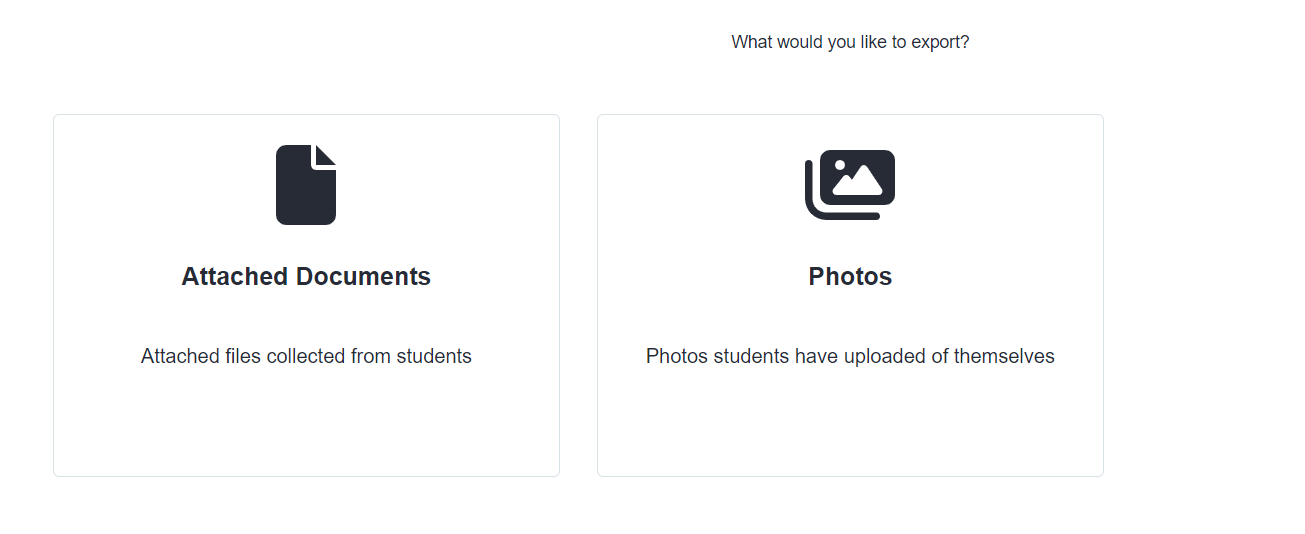Image resolution: width=1305 pixels, height=534 pixels.
Task: Click blank area between the Photos title and its description
Action: (850, 318)
